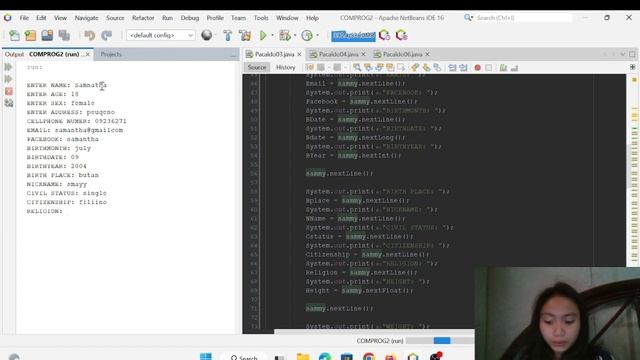The width and height of the screenshot is (640, 360).
Task: Minimize the Output window panel
Action: [x=233, y=55]
